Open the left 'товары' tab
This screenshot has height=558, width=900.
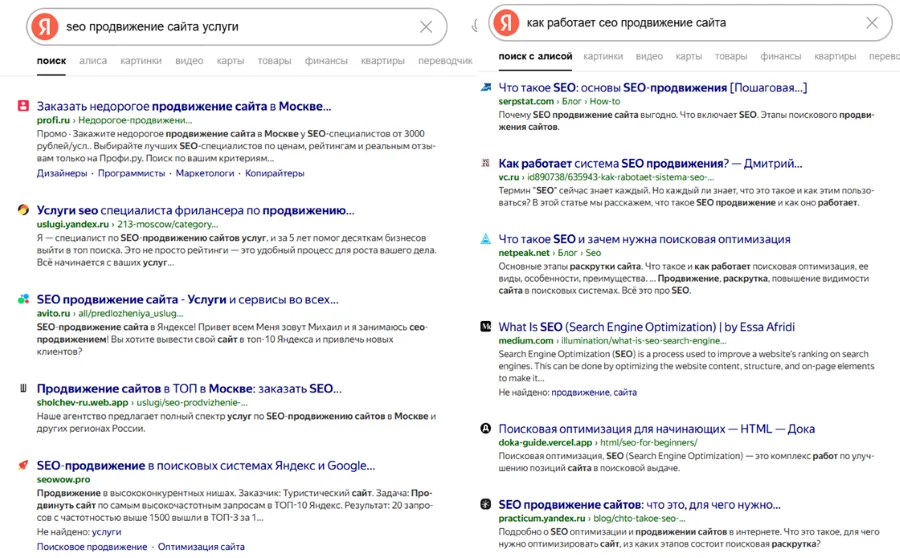coord(274,60)
